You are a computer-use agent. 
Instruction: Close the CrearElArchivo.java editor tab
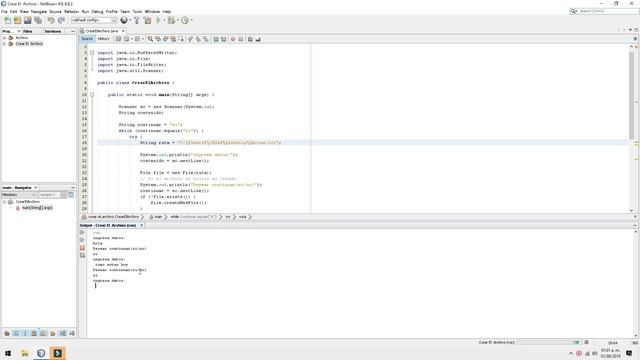(x=123, y=31)
